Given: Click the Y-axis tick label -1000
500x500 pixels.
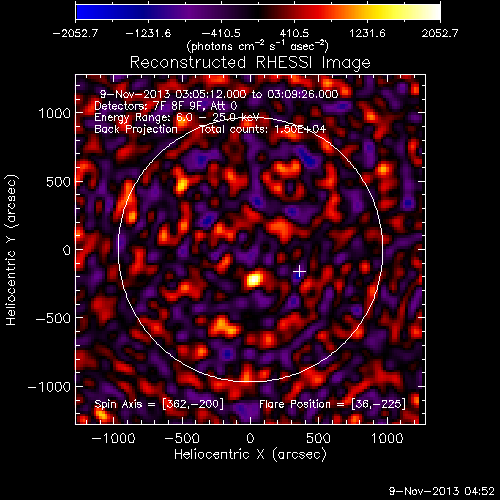Looking at the screenshot, I should coord(50,387).
